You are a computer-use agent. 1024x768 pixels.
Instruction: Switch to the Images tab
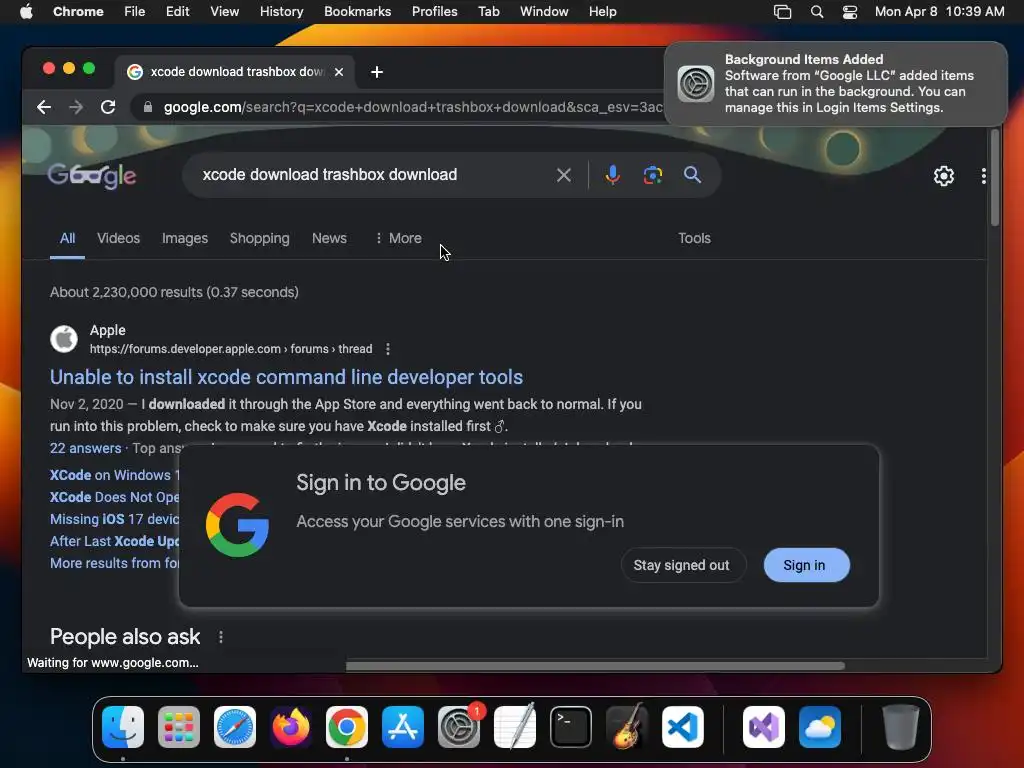tap(185, 238)
